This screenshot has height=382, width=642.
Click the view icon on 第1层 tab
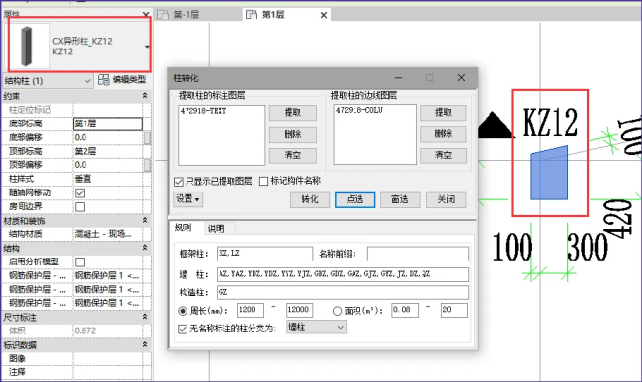click(251, 15)
